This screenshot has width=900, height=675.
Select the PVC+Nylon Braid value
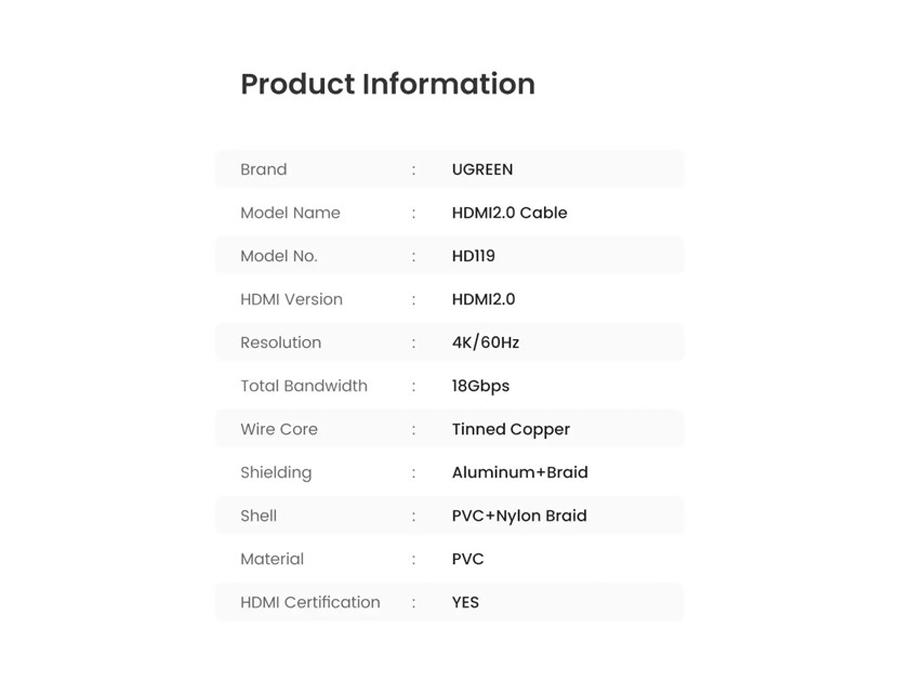[519, 516]
